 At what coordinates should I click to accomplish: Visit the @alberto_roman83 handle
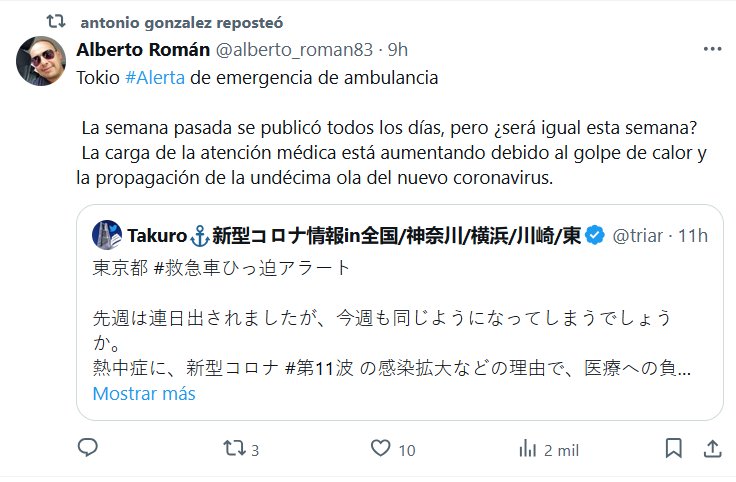pos(294,49)
